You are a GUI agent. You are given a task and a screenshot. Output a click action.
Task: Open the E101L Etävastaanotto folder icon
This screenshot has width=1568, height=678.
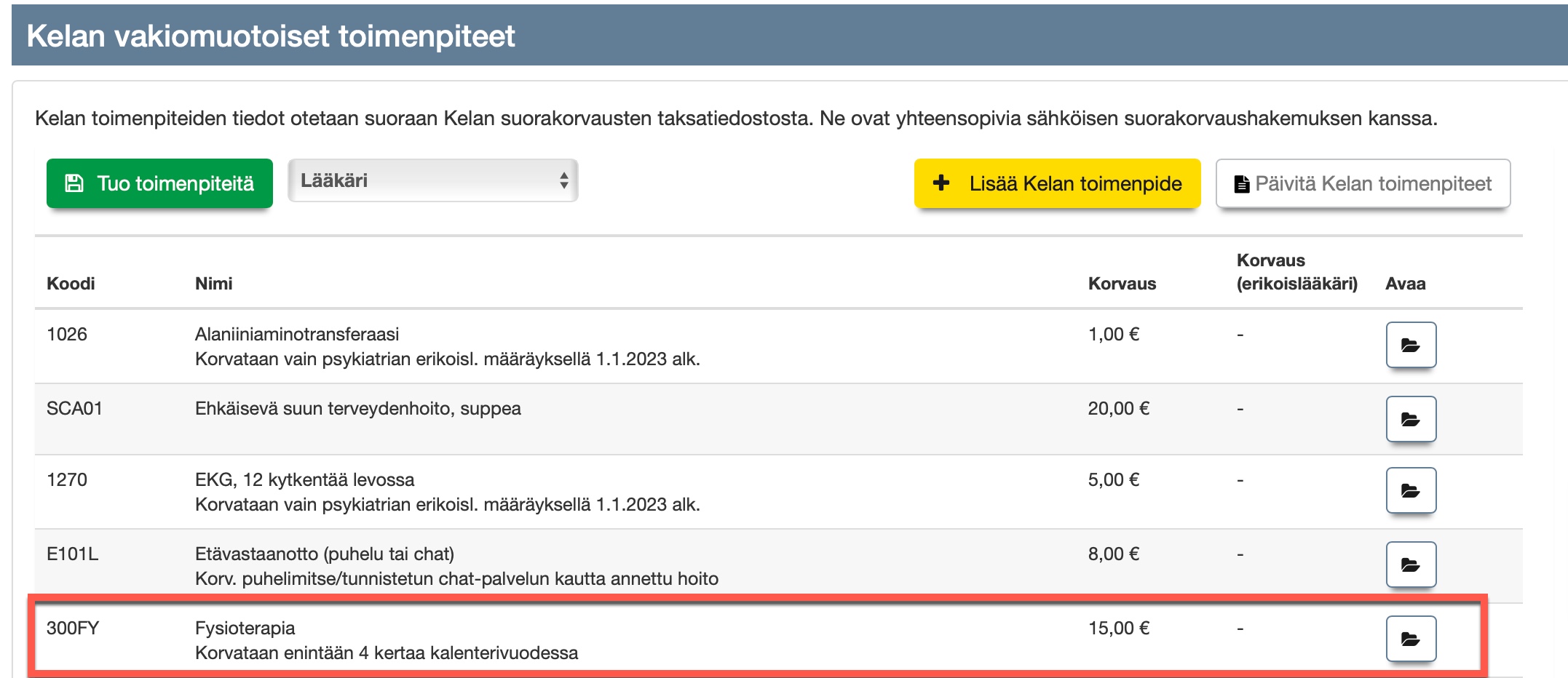tap(1410, 565)
